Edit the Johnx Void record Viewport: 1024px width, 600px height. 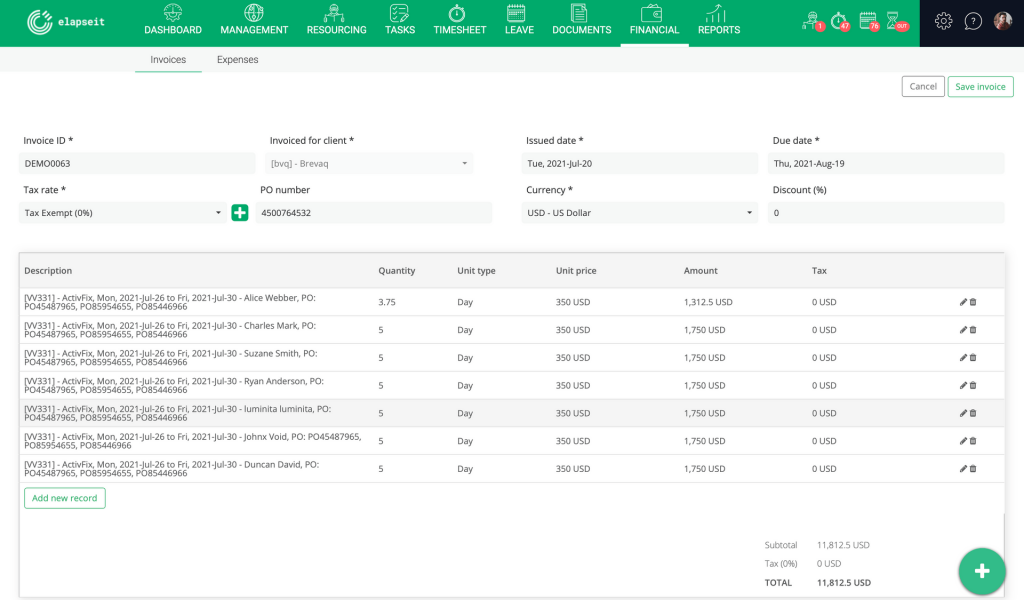pyautogui.click(x=963, y=441)
